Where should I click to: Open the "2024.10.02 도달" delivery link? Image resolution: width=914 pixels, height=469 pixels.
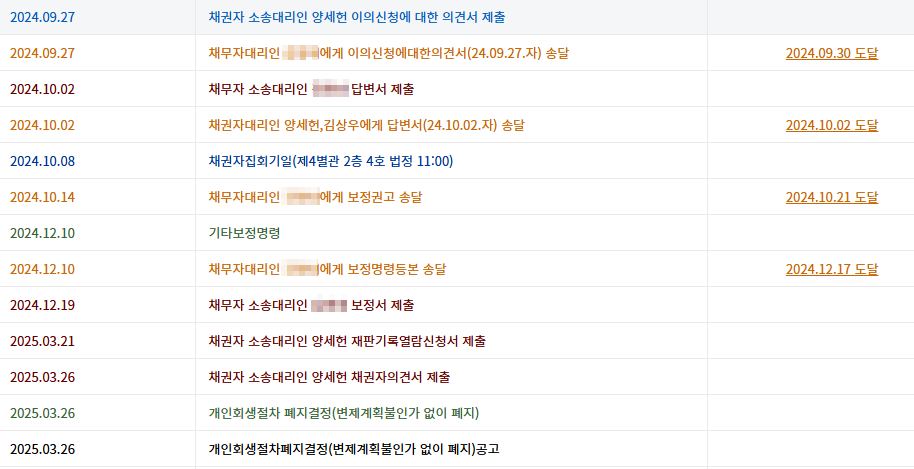(831, 125)
